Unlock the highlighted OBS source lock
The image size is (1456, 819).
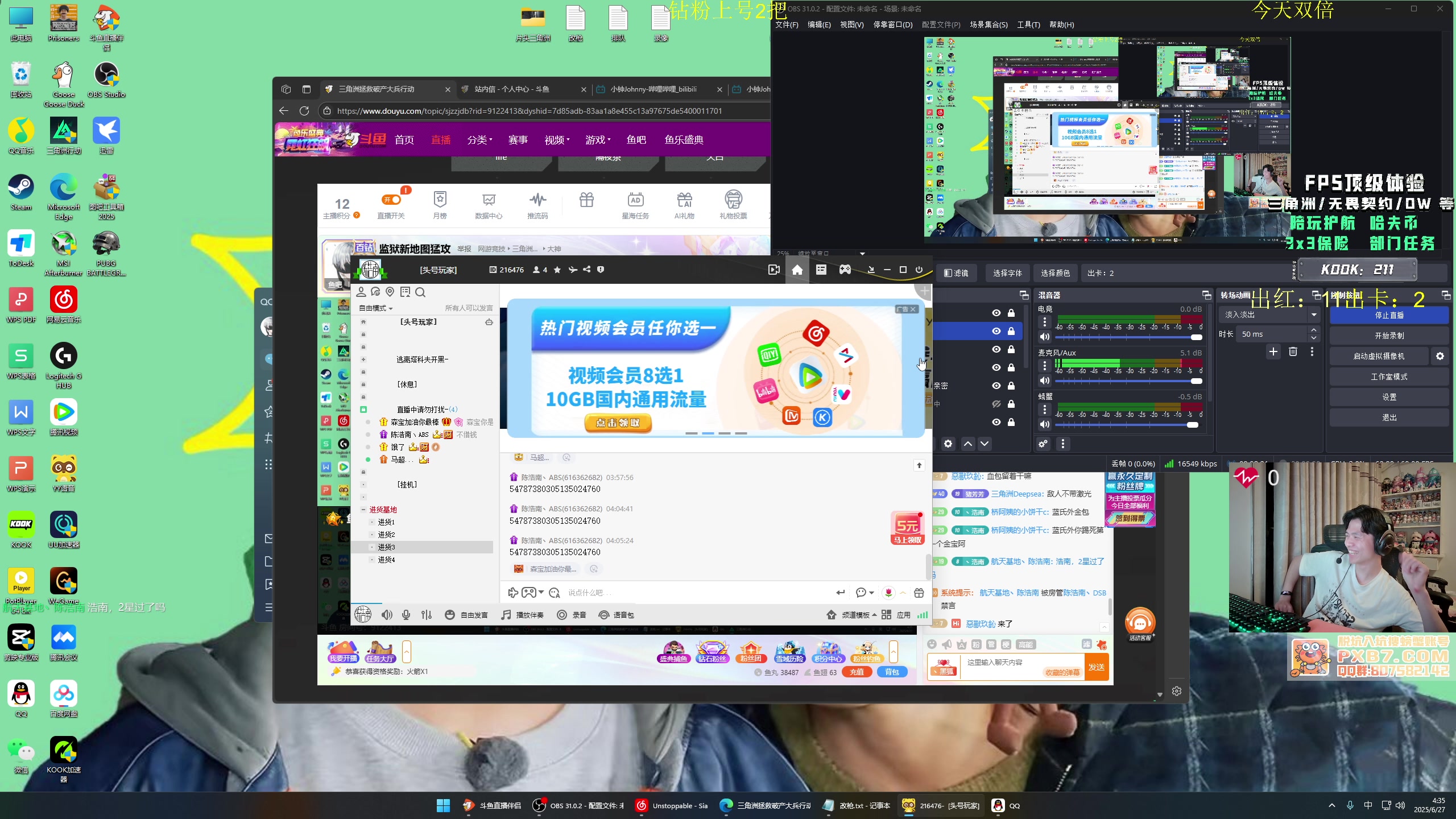coord(1011,331)
